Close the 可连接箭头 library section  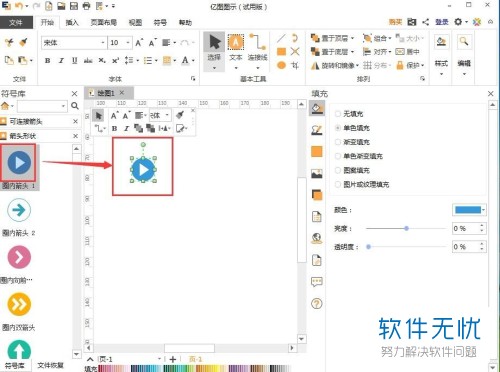pos(75,121)
